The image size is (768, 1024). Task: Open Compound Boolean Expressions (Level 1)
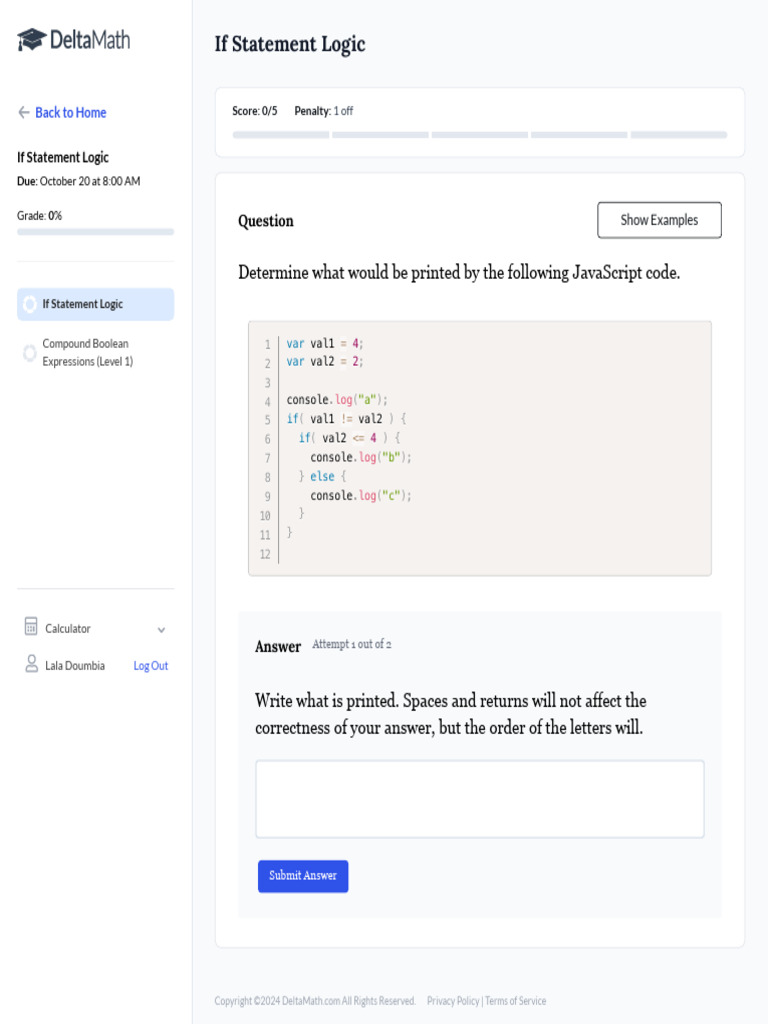[x=87, y=352]
